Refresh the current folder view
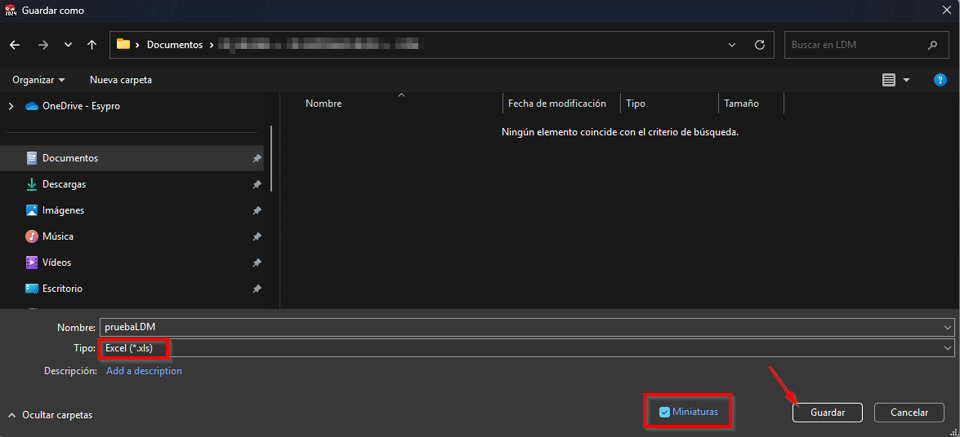960x437 pixels. pyautogui.click(x=760, y=45)
